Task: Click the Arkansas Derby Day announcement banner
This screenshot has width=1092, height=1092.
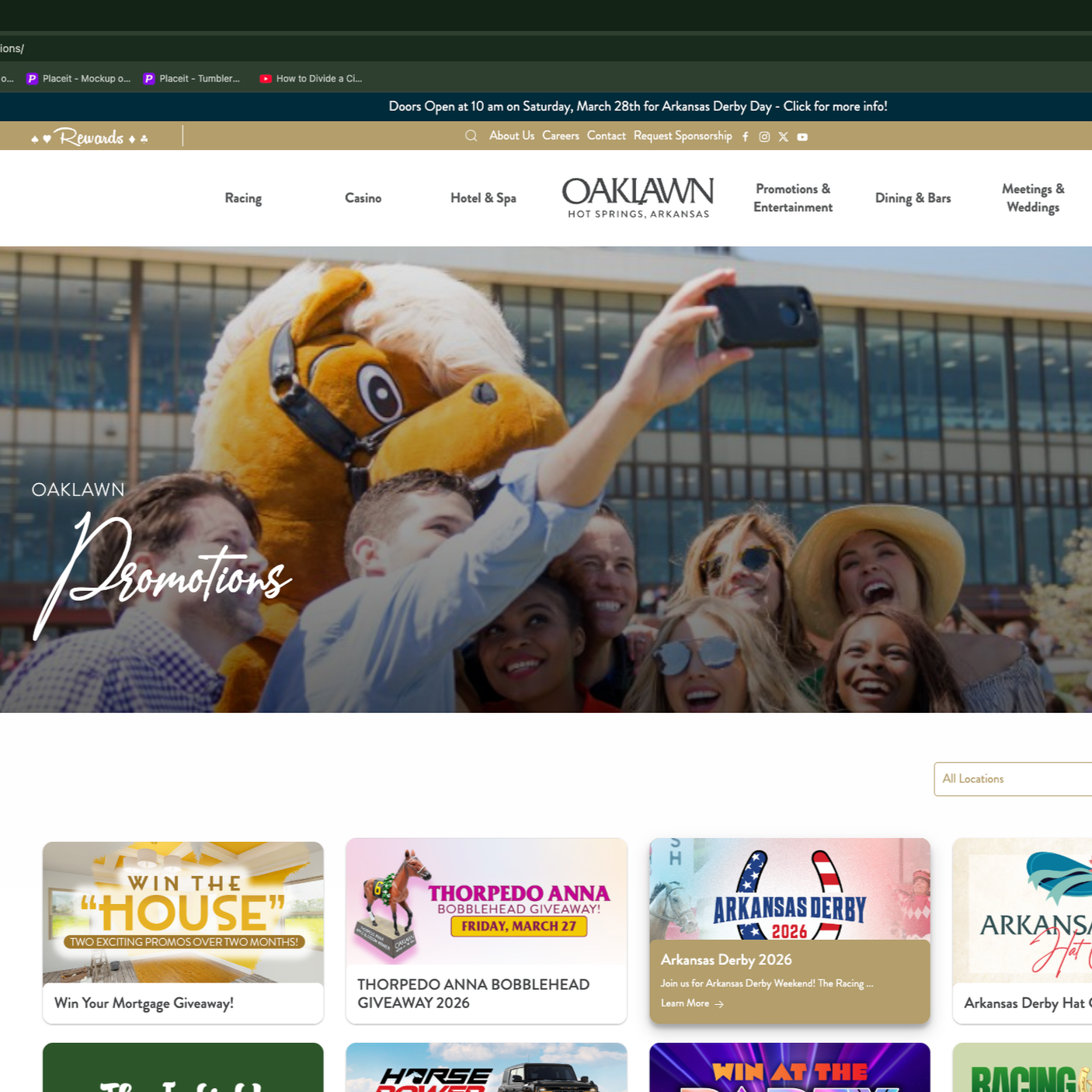Action: (x=638, y=106)
